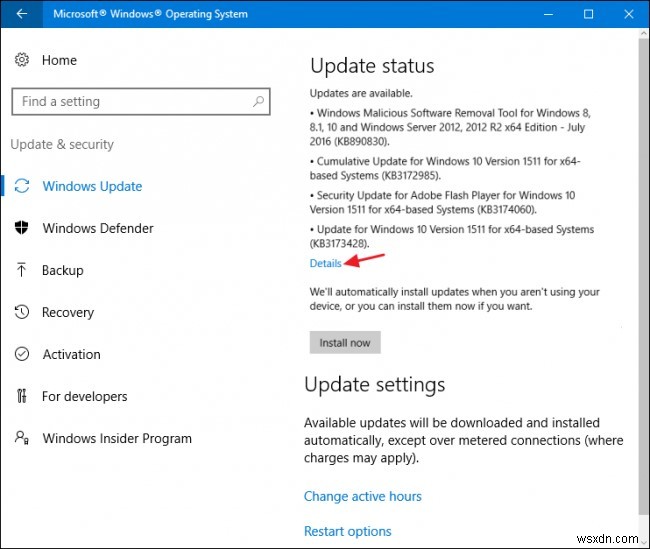Click 'We'll automatically install updates' paragraph

click(x=454, y=299)
